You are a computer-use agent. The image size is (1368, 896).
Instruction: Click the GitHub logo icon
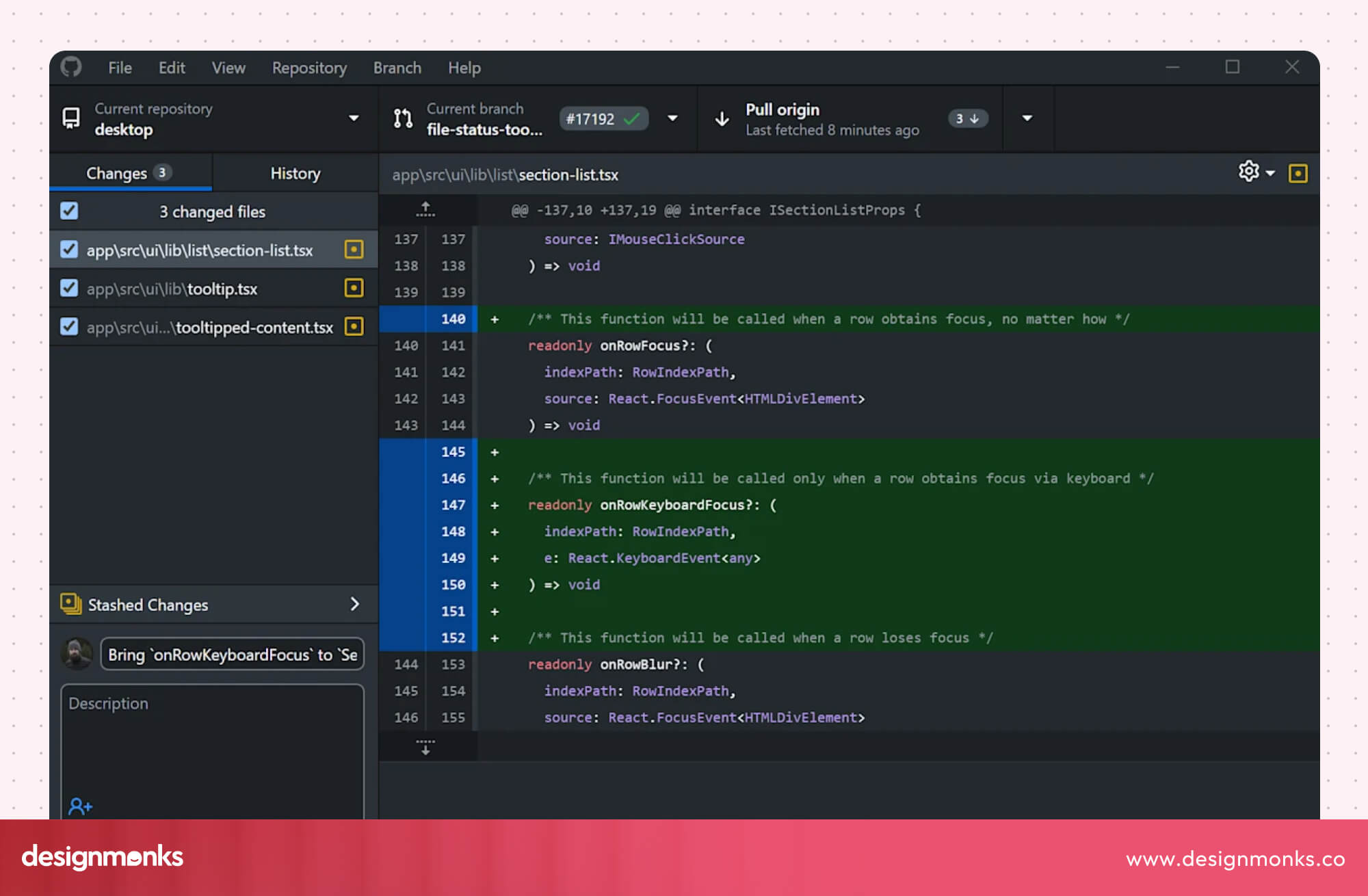click(x=71, y=67)
